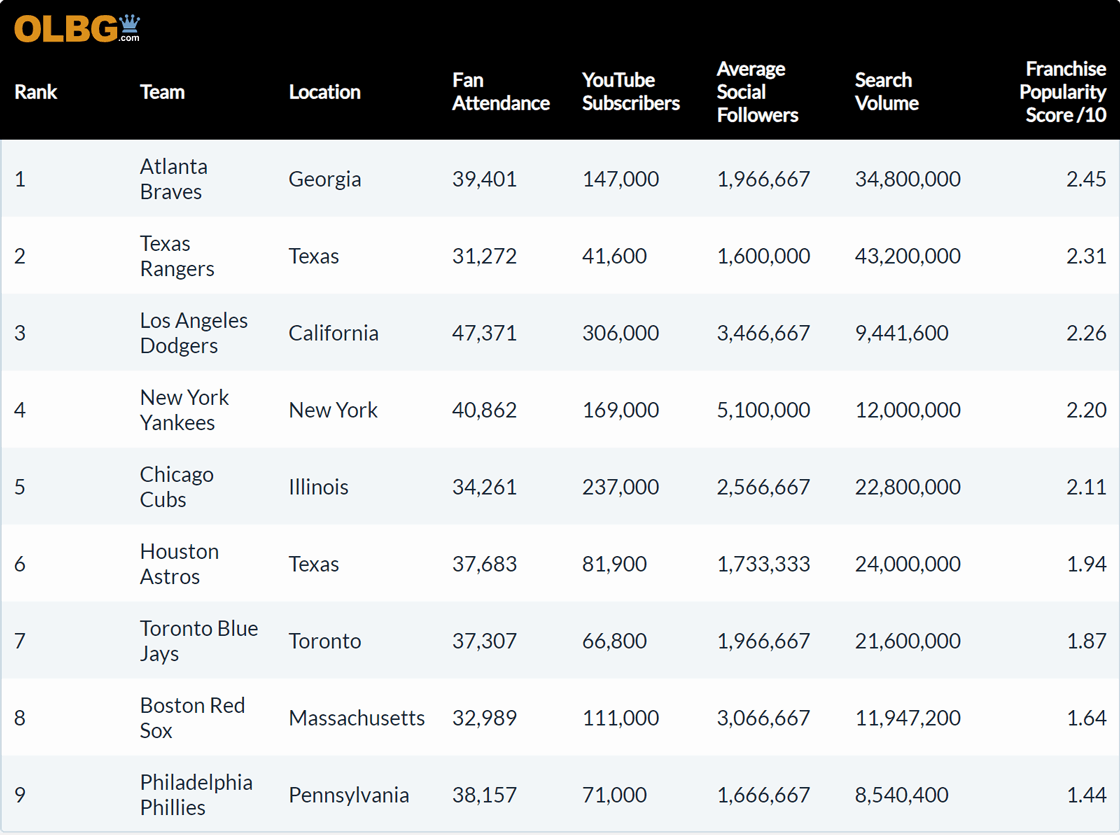This screenshot has width=1120, height=835.
Task: Select the Boston Red Sox team cell
Action: (x=192, y=718)
